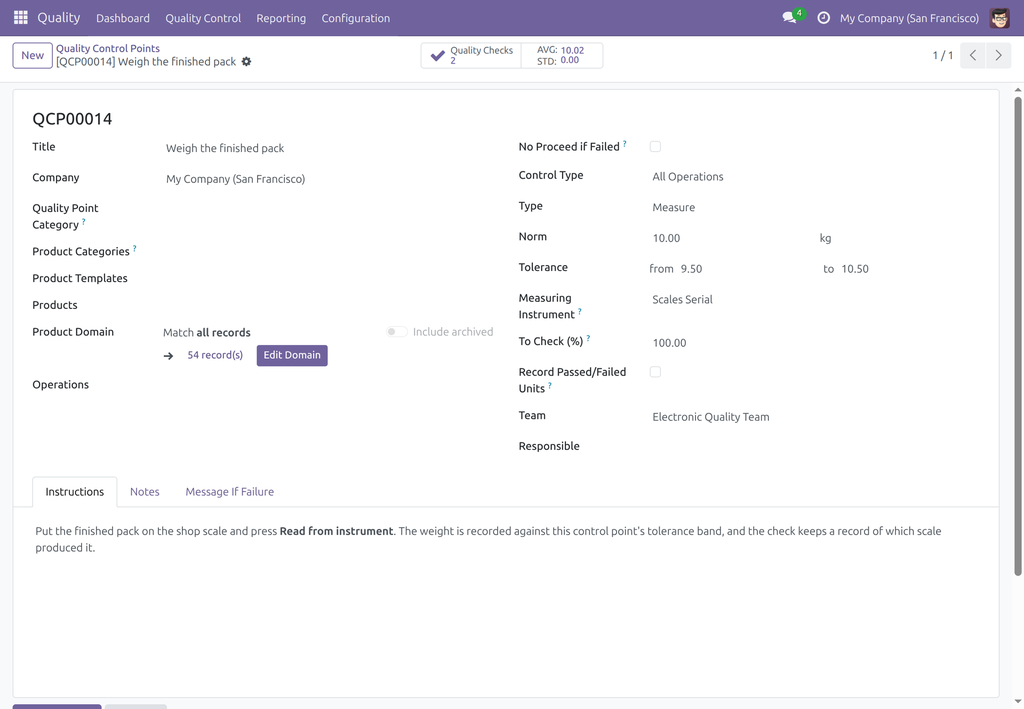Screen dimensions: 1024x709
Task: Go to next record arrow
Action: 998,55
